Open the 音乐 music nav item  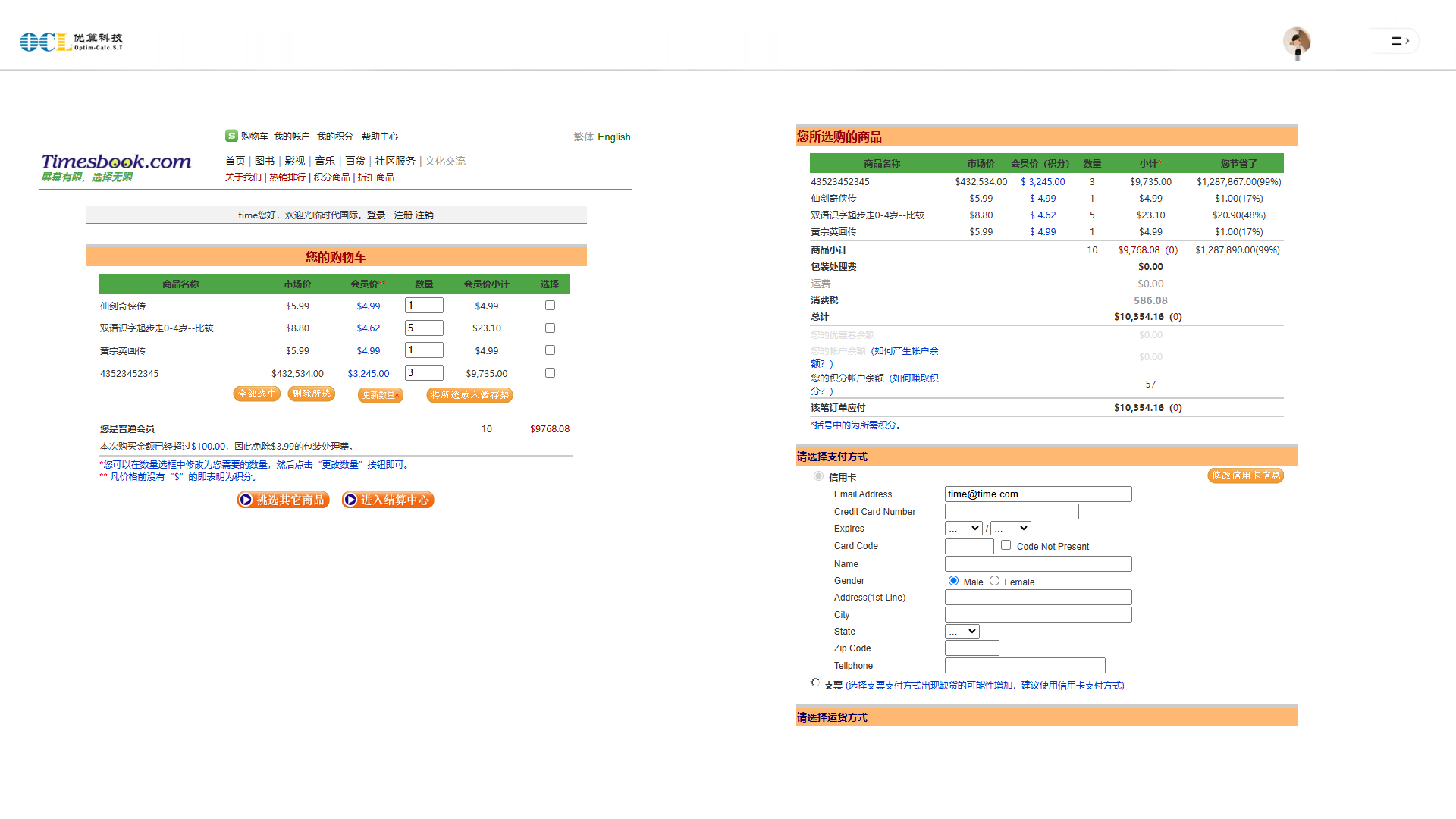click(x=325, y=161)
